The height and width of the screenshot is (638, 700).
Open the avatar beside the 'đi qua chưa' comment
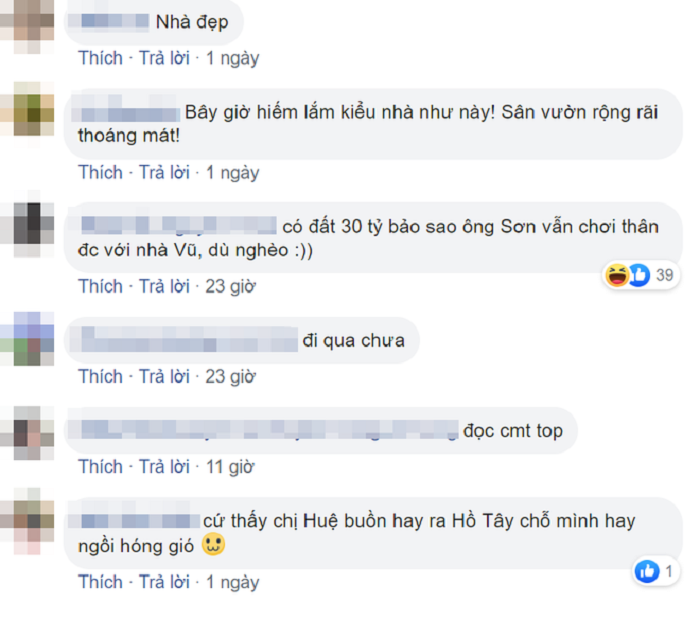coord(27,339)
